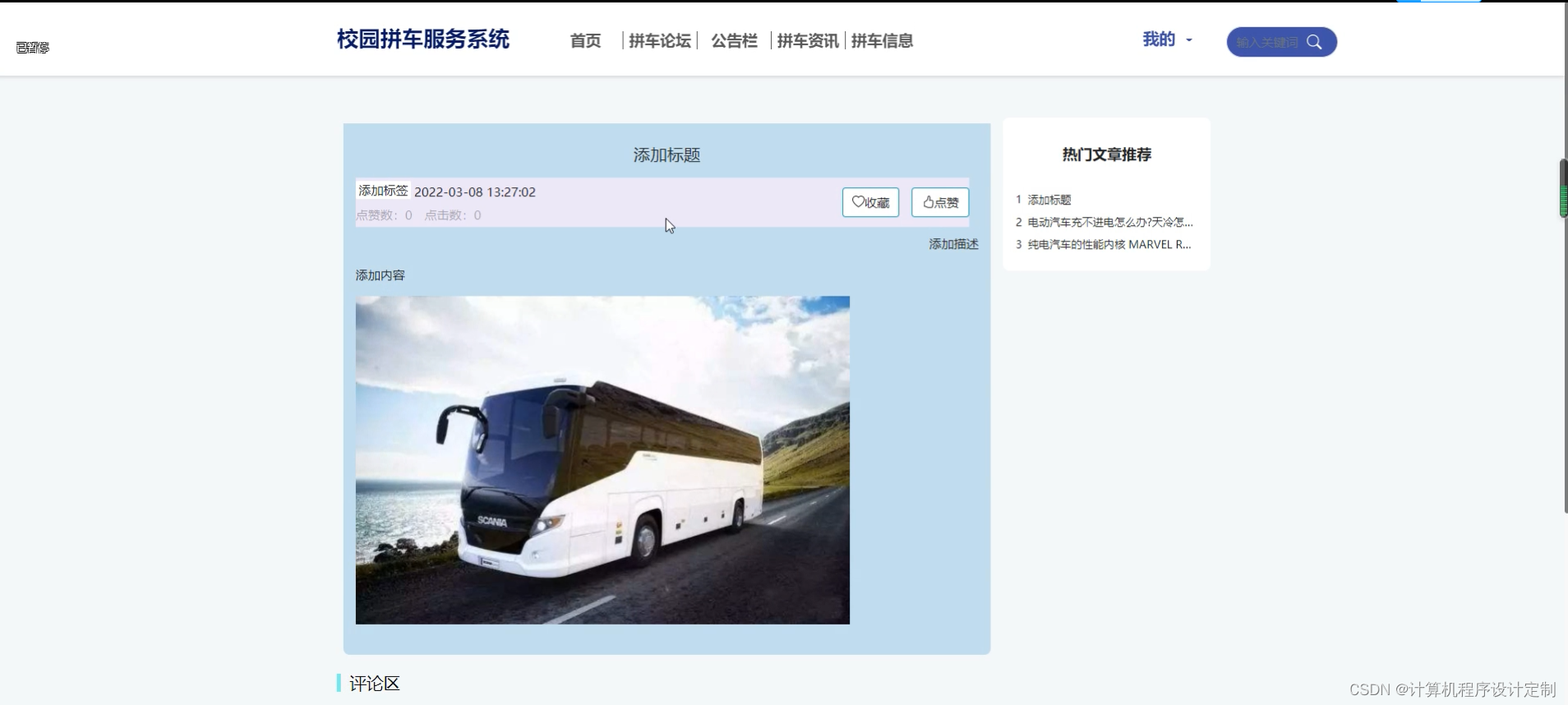The width and height of the screenshot is (1568, 705).
Task: Open recommended article 添加标题
Action: [x=1049, y=200]
